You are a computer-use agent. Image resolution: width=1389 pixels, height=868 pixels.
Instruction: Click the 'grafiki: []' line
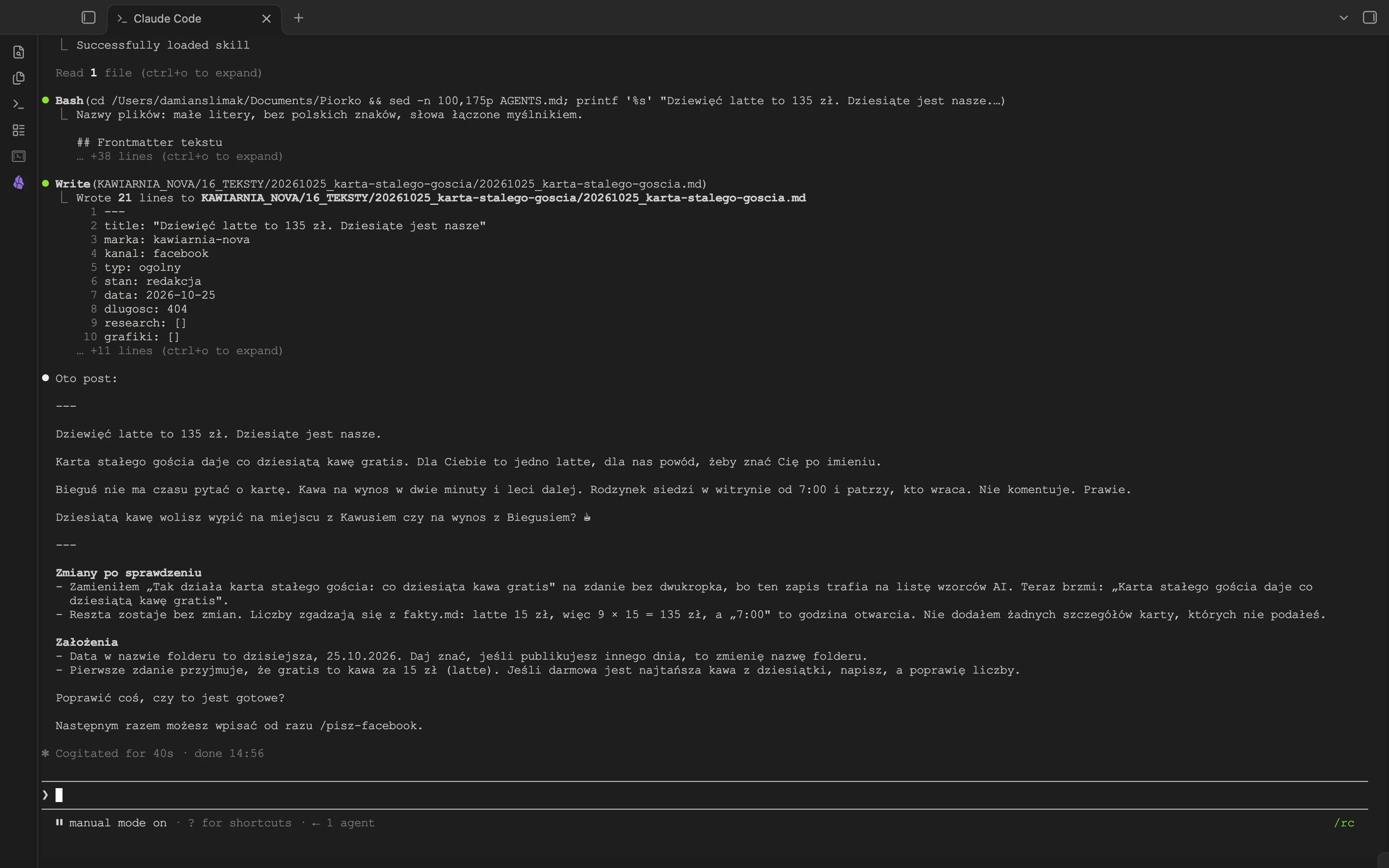[142, 337]
